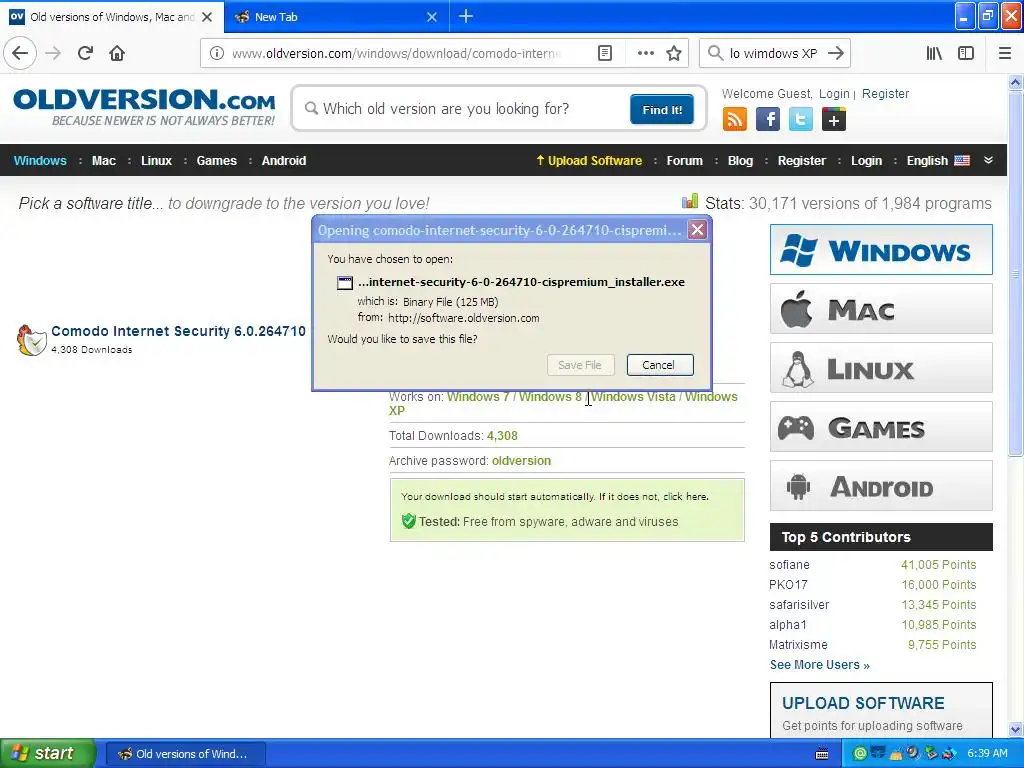Click Upload Software in the nav bar

pos(589,161)
